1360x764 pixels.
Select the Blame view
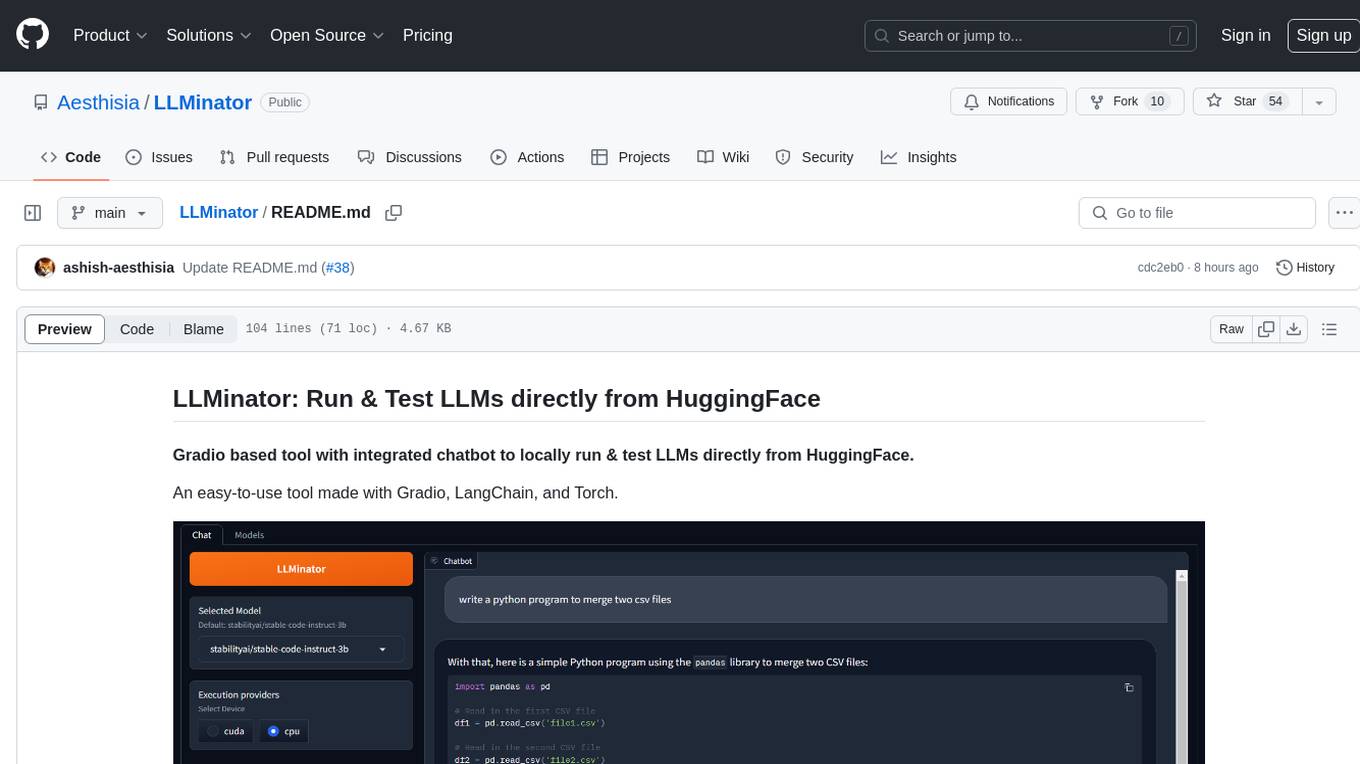(203, 329)
